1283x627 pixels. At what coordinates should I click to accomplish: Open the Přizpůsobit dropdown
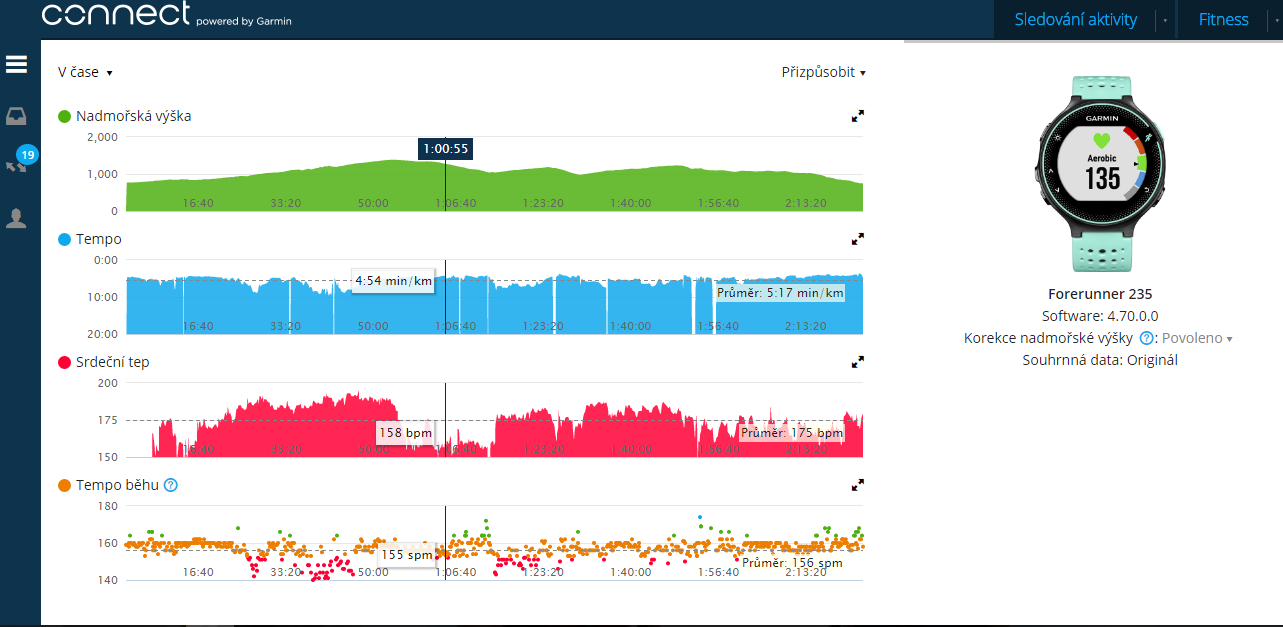coord(823,72)
